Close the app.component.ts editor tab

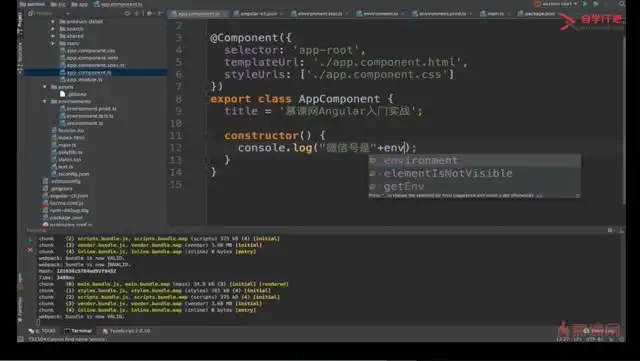(224, 14)
